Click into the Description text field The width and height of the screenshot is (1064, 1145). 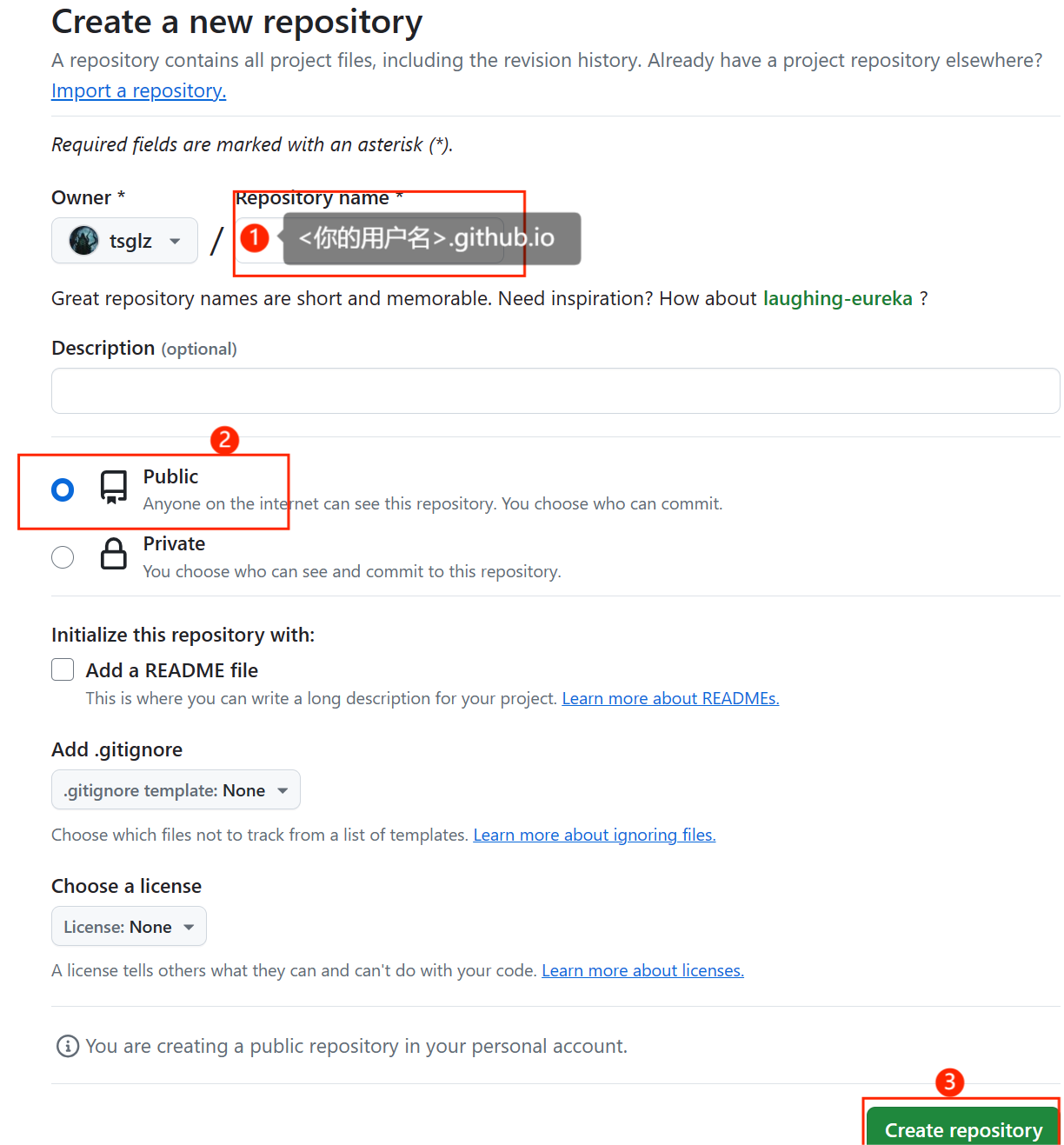555,391
